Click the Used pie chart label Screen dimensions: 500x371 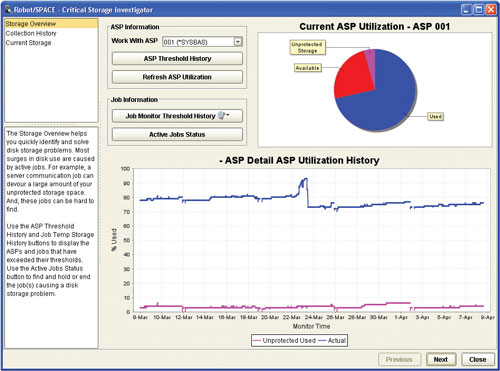435,117
